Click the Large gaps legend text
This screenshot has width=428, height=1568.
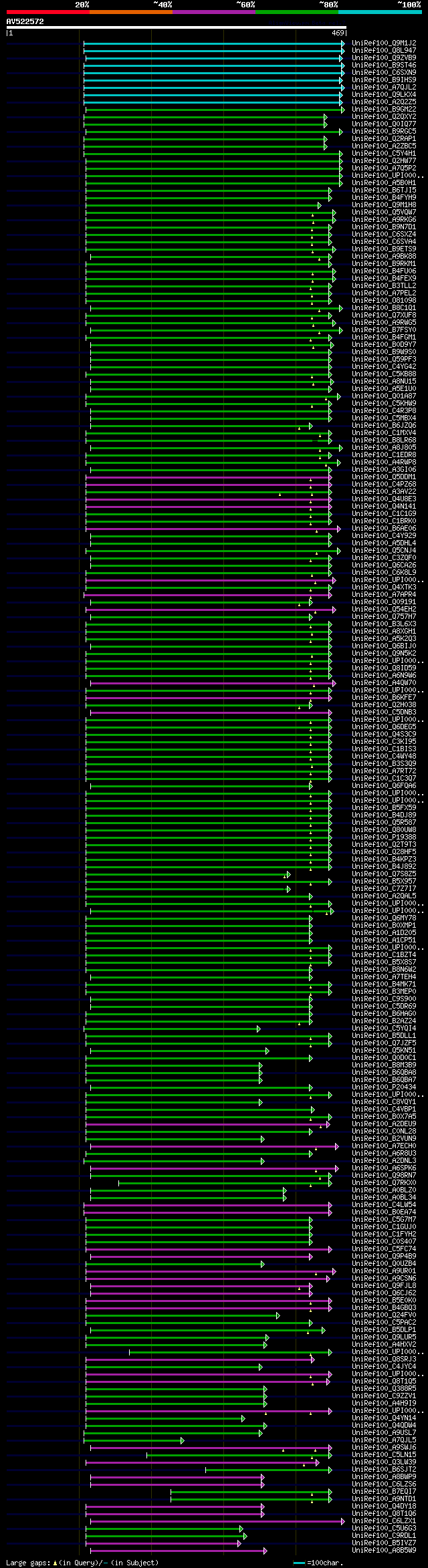coord(82,1563)
